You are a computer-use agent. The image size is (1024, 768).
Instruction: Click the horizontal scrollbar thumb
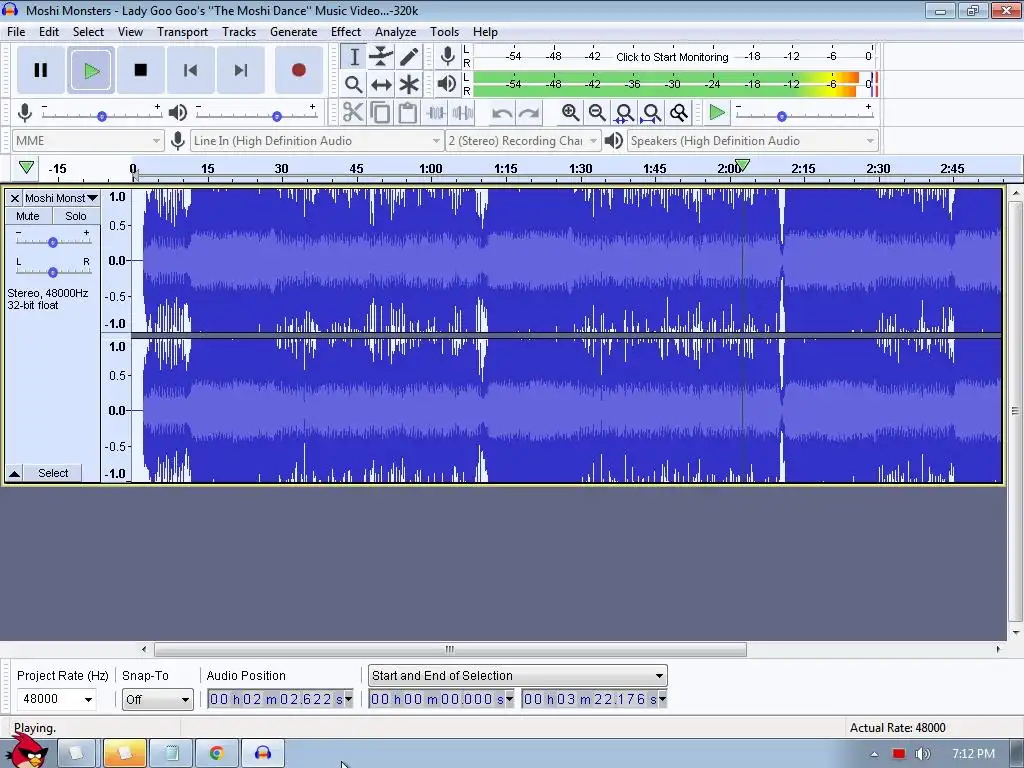(450, 649)
